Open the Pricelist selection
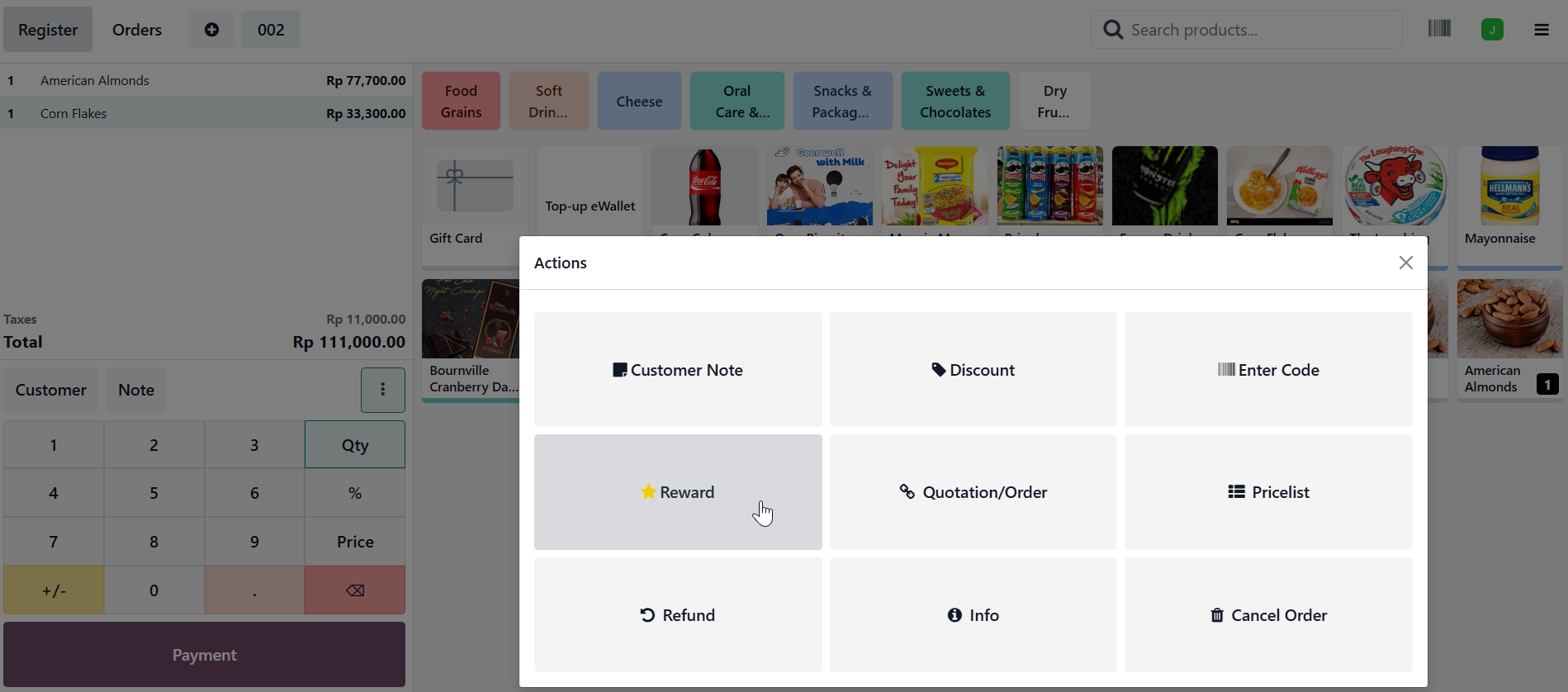 [x=1268, y=492]
